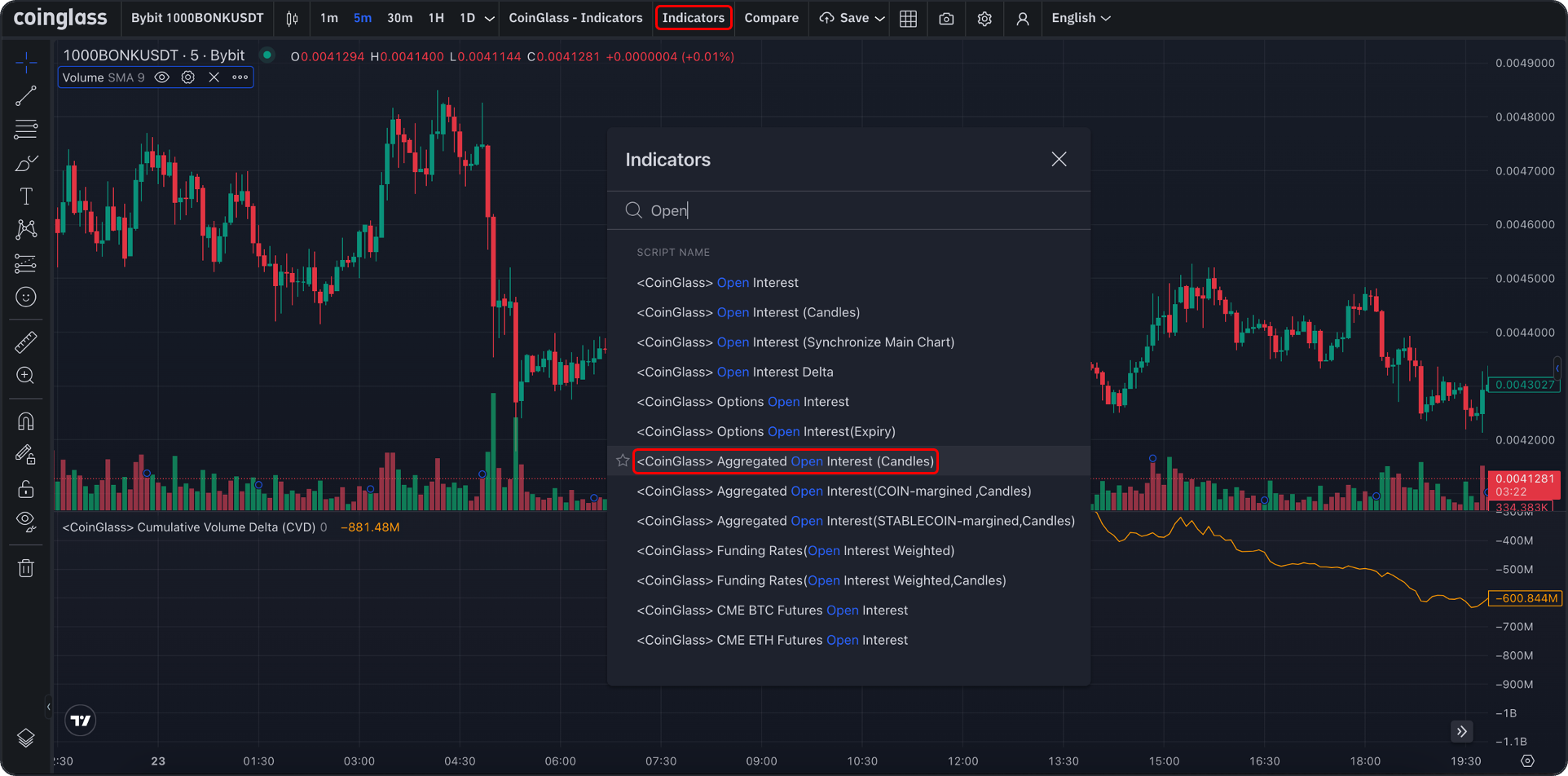This screenshot has width=1568, height=776.
Task: Click the Cumulative Volume Delta (CVD) legend
Action: [189, 527]
